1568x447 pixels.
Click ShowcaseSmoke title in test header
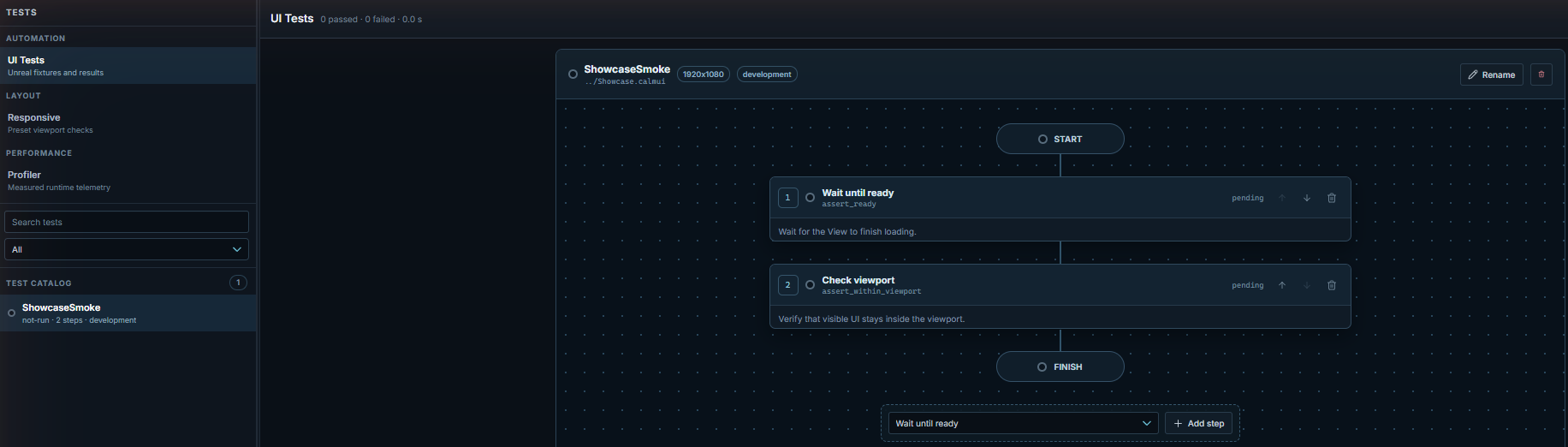(627, 69)
